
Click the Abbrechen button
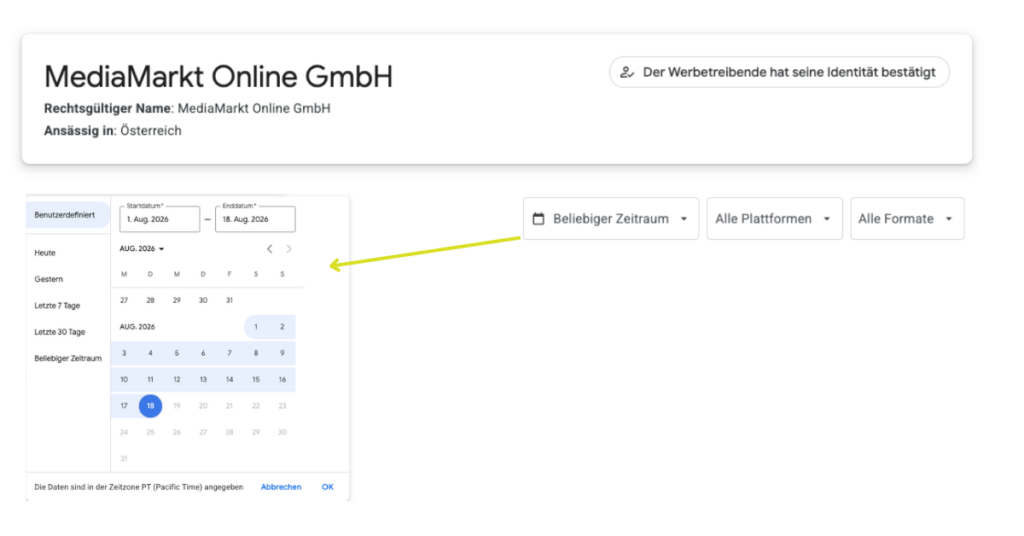[x=281, y=487]
